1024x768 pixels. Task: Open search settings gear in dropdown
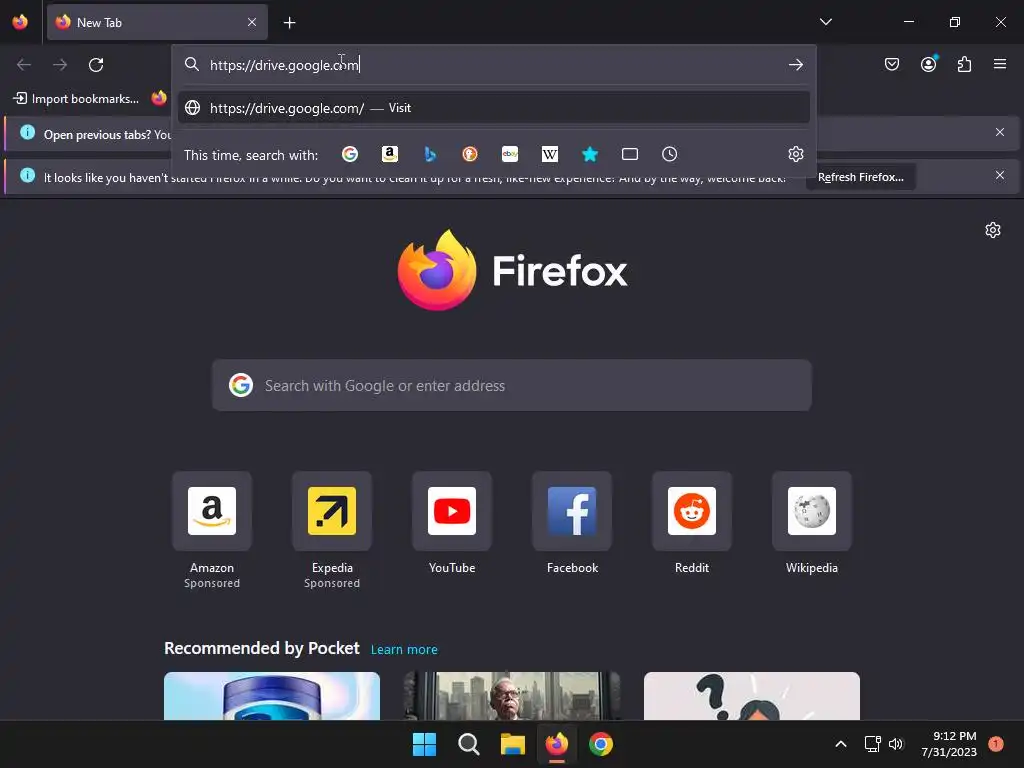795,154
